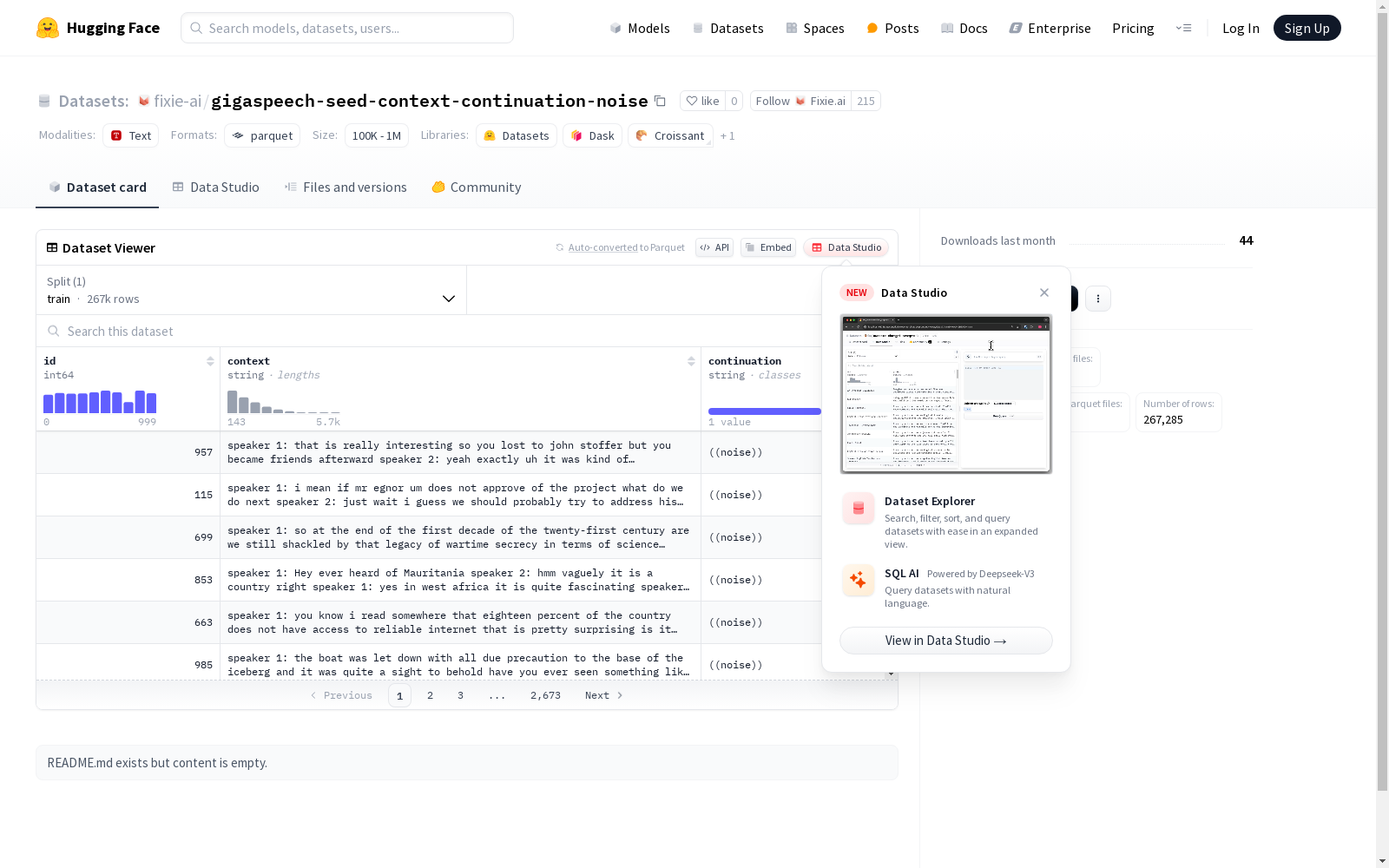This screenshot has height=868, width=1389.
Task: Select the Croissant library tag
Action: click(670, 135)
